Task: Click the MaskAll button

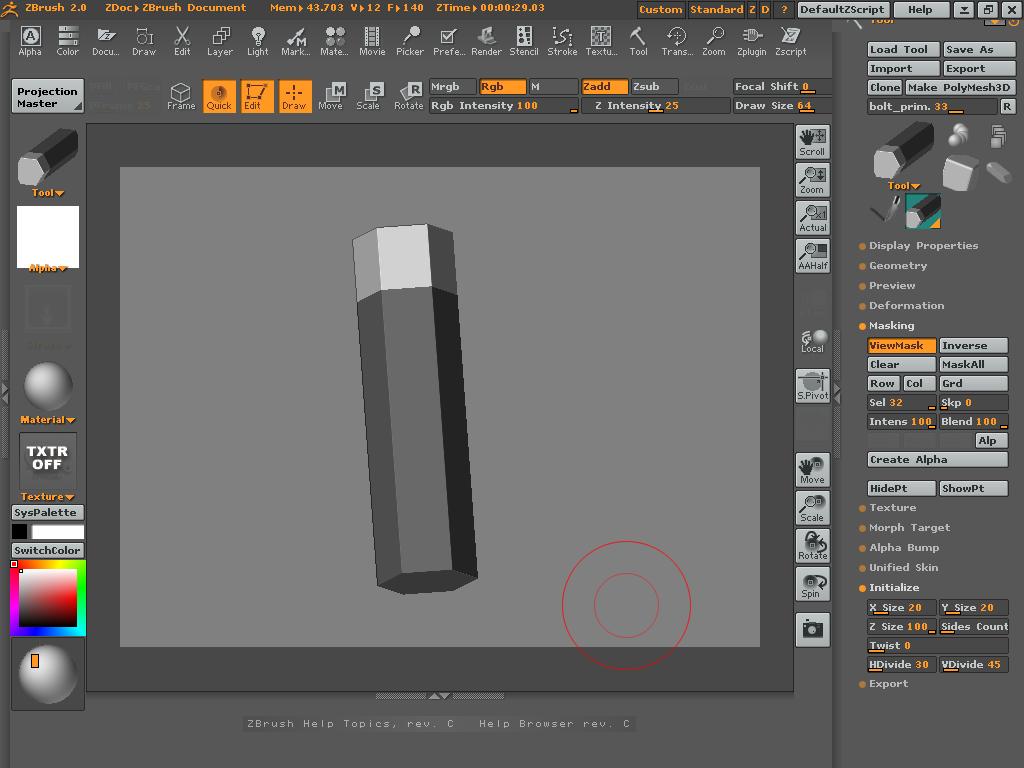Action: (x=973, y=364)
